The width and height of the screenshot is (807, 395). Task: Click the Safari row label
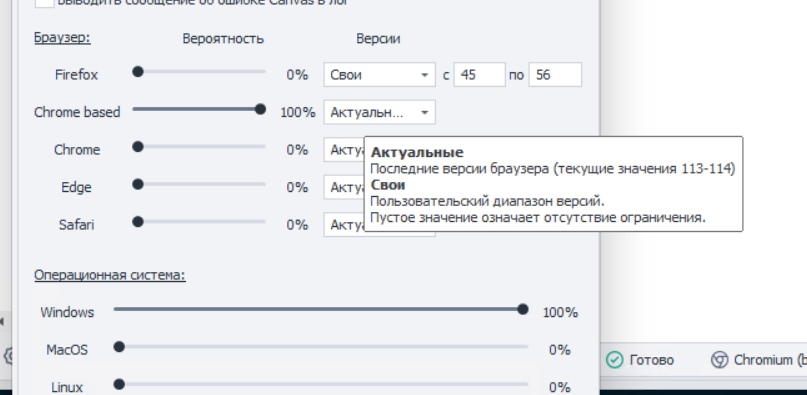[x=76, y=225]
